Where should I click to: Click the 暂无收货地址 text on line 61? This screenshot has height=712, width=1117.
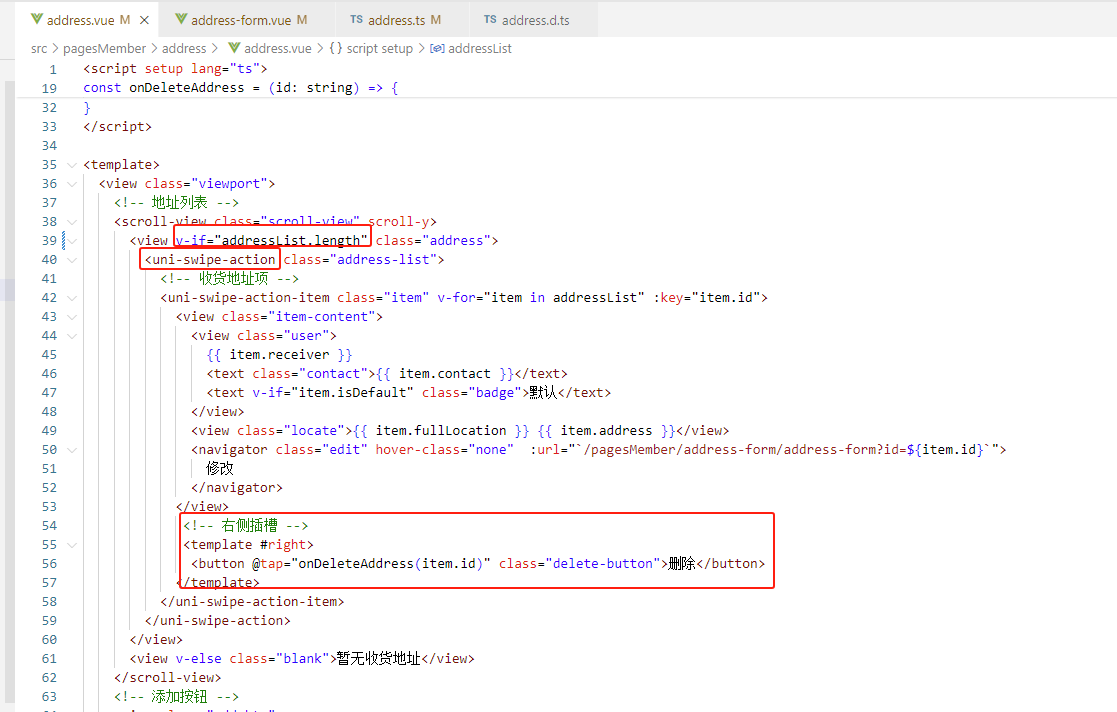[x=378, y=659]
